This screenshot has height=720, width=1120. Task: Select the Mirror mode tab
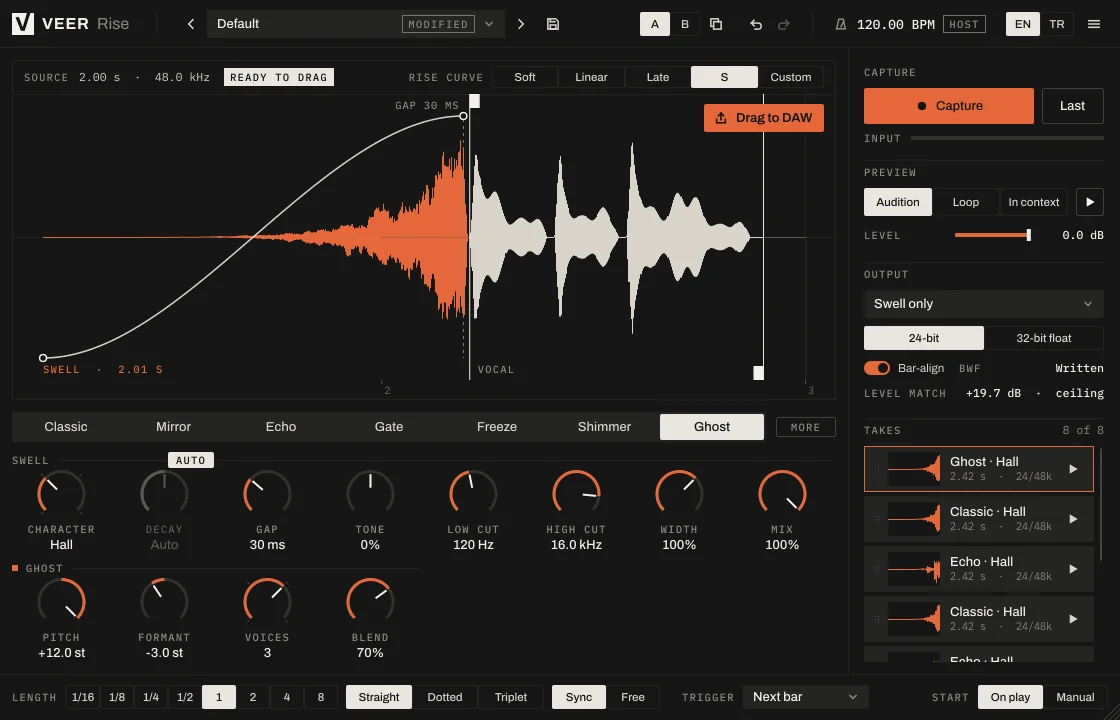coord(174,427)
